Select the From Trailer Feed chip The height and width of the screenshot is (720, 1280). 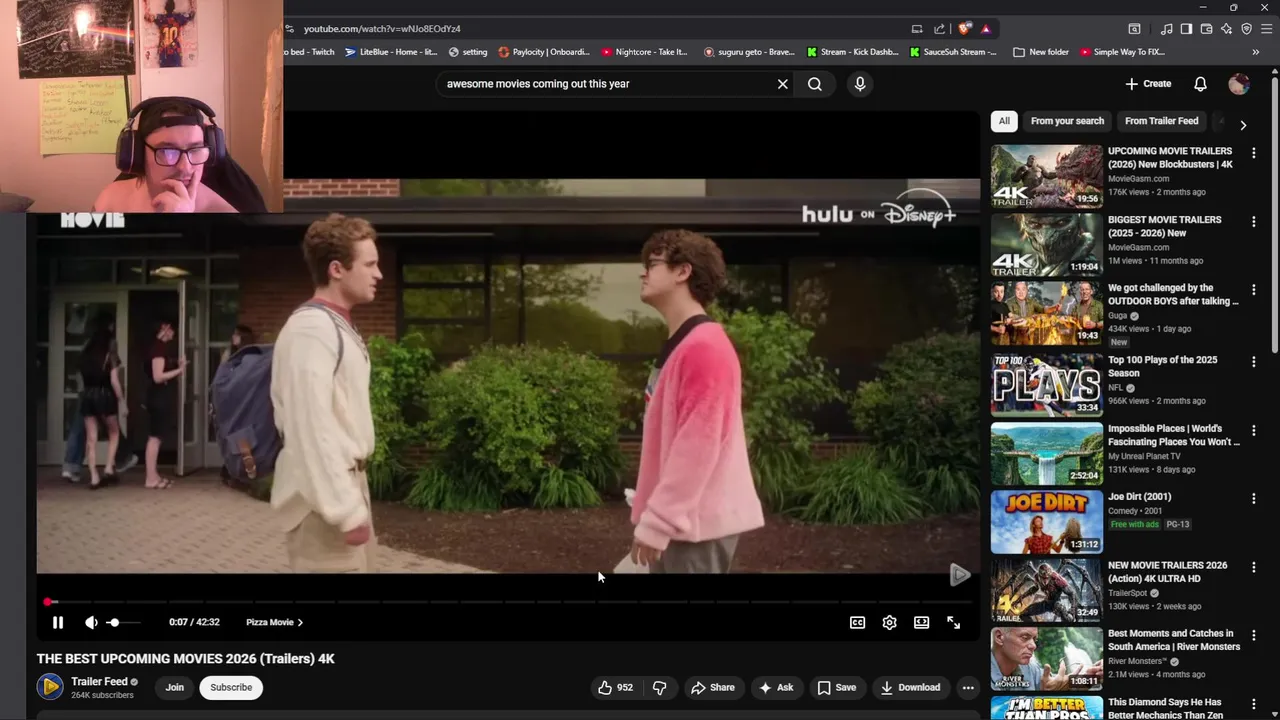(x=1161, y=121)
